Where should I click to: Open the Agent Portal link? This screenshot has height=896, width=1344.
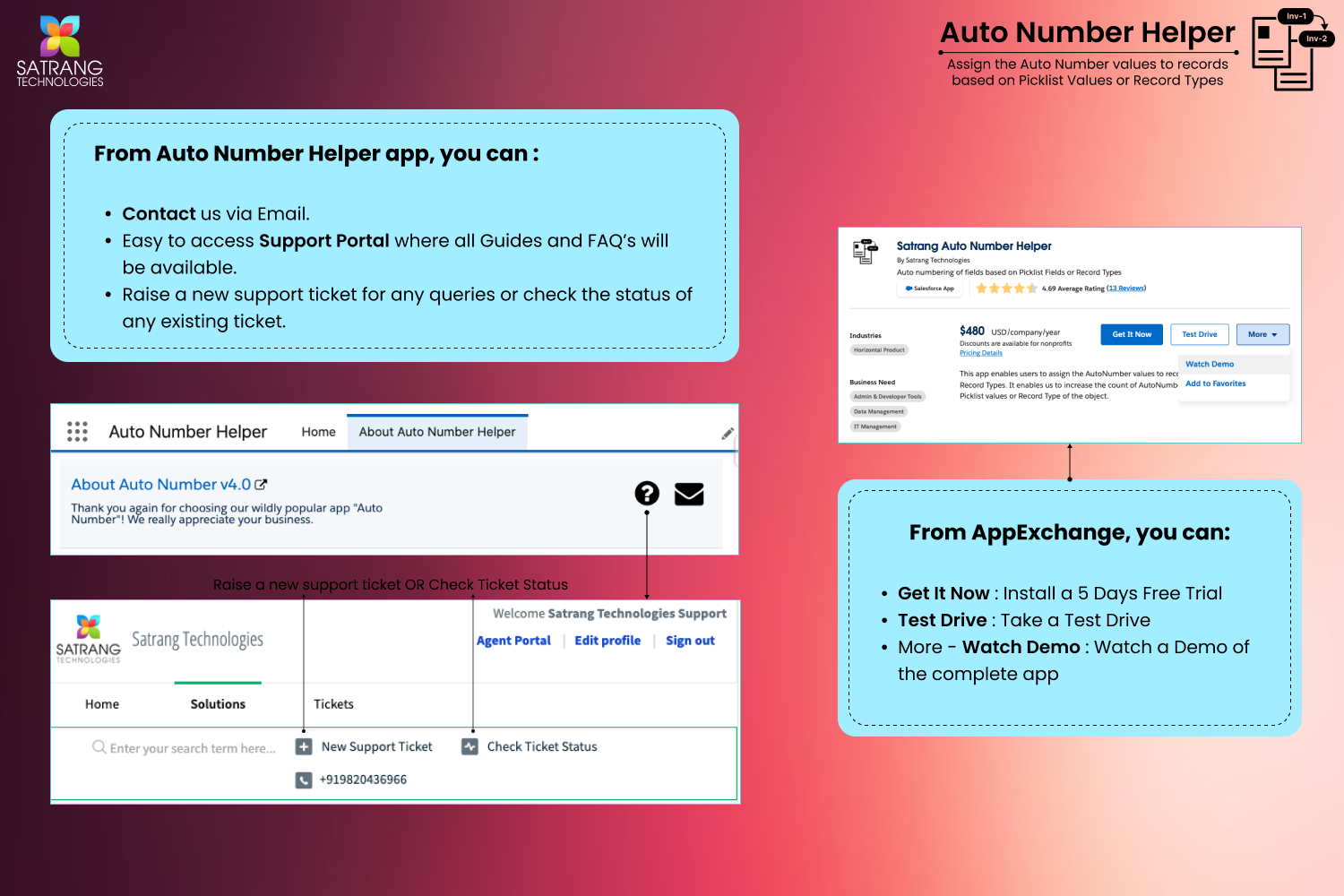[513, 641]
